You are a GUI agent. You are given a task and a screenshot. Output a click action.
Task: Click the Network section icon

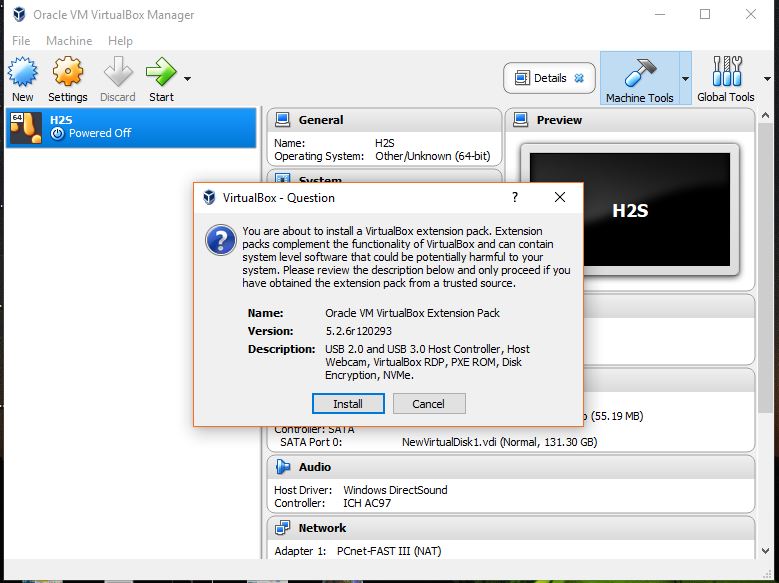[283, 528]
